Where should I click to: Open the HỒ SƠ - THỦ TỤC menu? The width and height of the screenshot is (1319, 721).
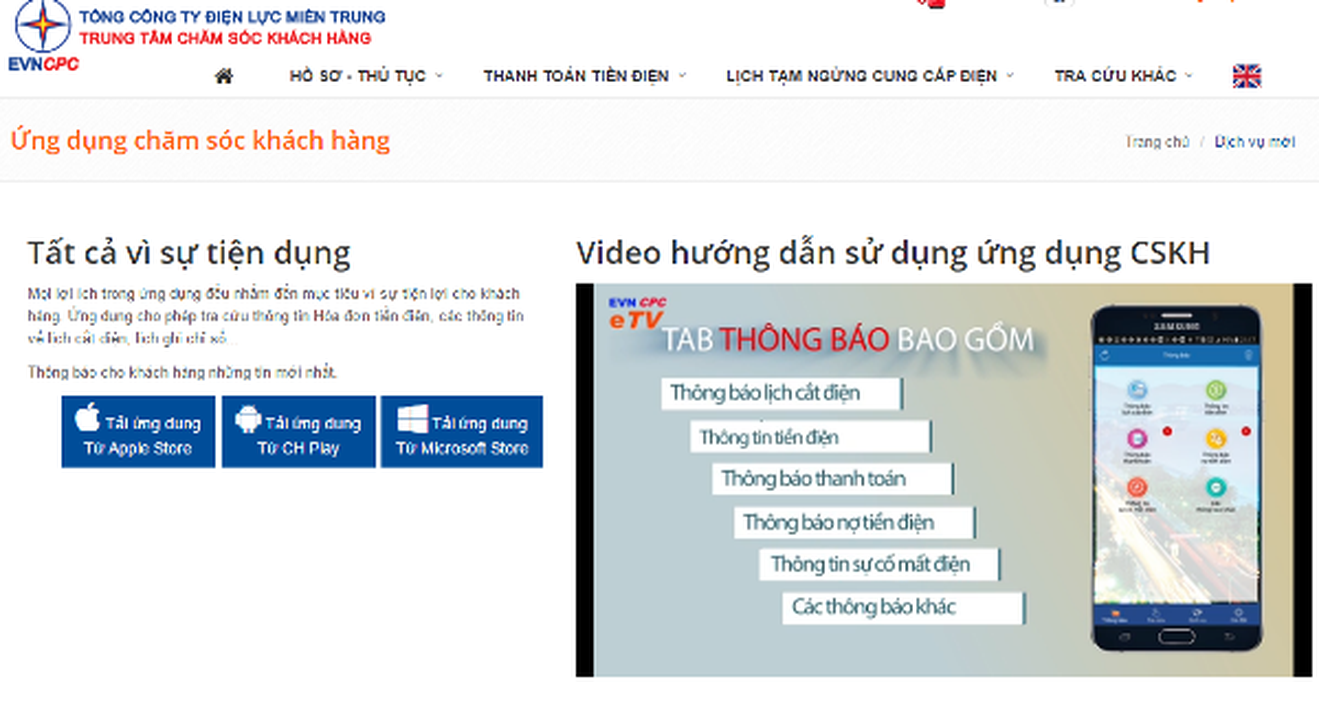click(x=357, y=76)
